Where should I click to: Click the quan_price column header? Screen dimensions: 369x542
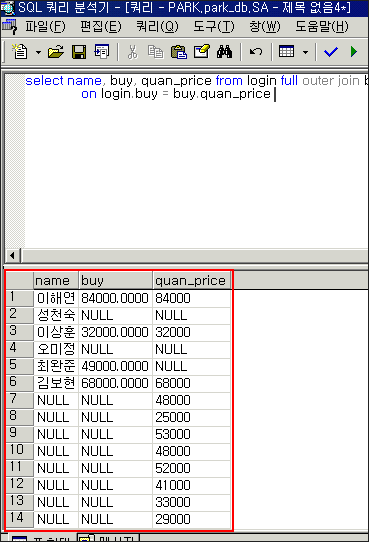(x=192, y=281)
